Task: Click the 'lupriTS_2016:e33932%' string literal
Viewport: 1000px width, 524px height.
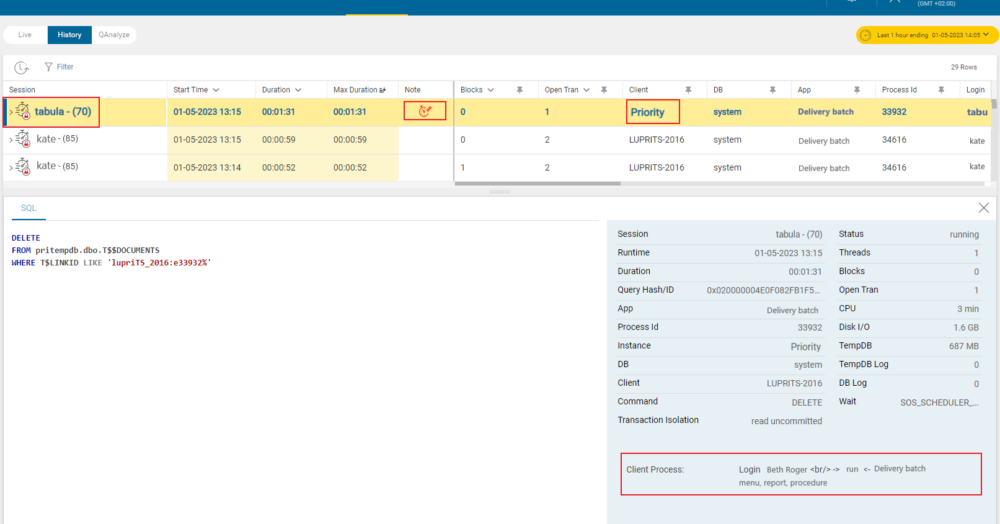Action: (x=159, y=263)
